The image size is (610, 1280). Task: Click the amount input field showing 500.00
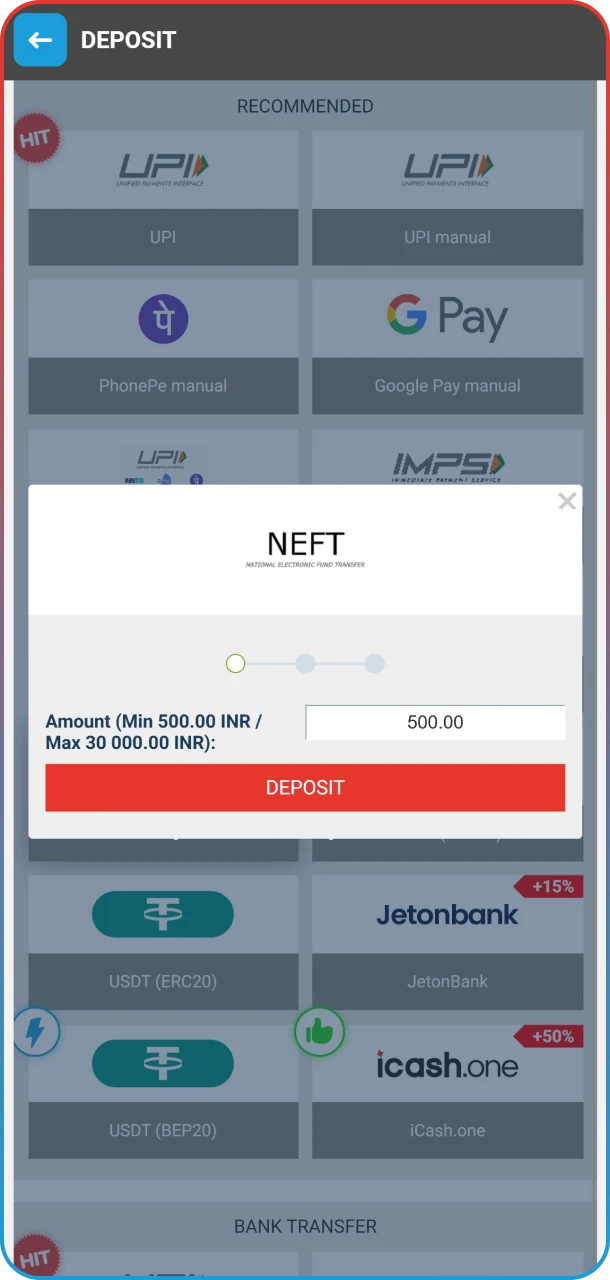point(435,722)
